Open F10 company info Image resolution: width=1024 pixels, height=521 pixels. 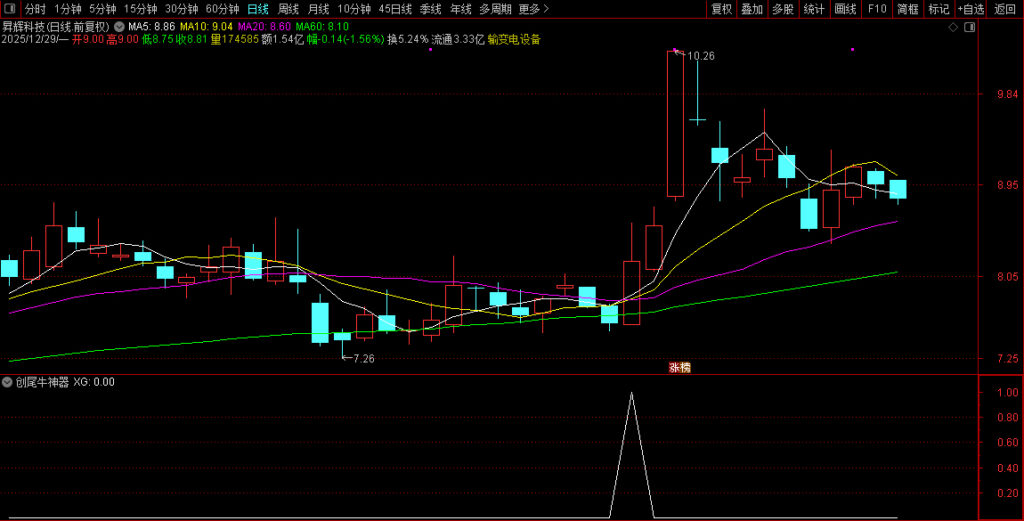pos(877,9)
